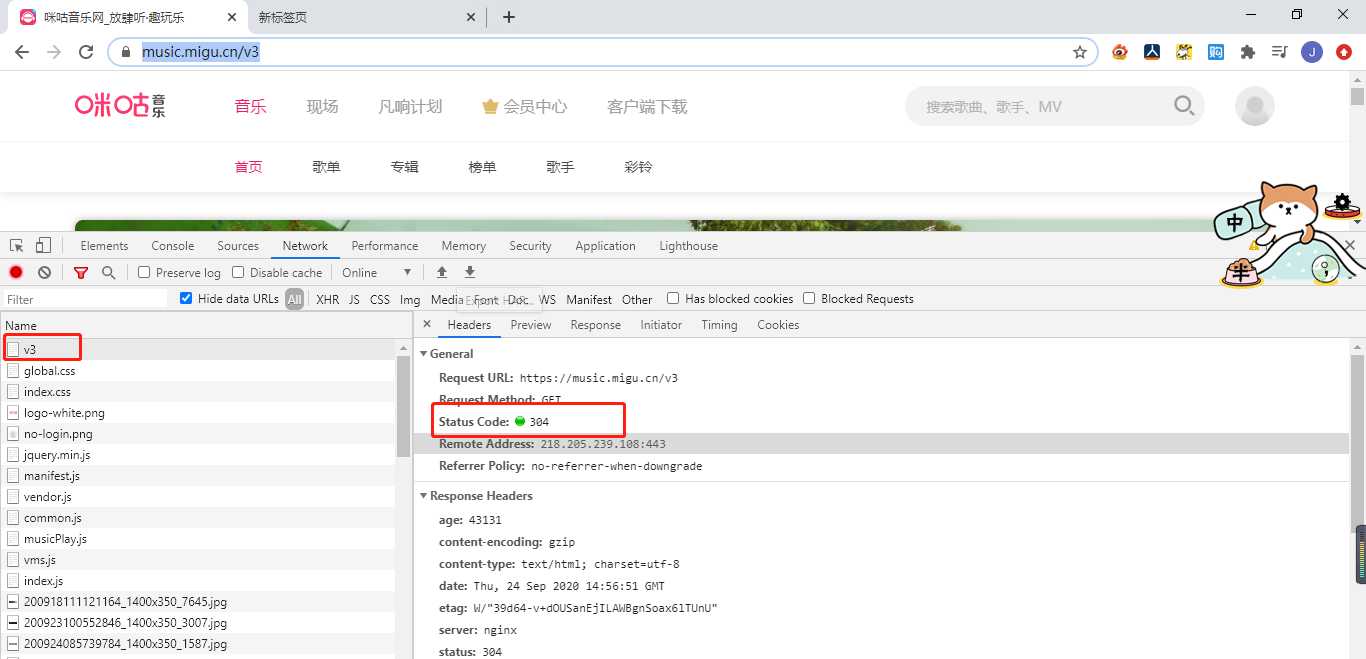This screenshot has height=659, width=1366.
Task: Click the request list scrollbar thumb
Action: point(403,405)
